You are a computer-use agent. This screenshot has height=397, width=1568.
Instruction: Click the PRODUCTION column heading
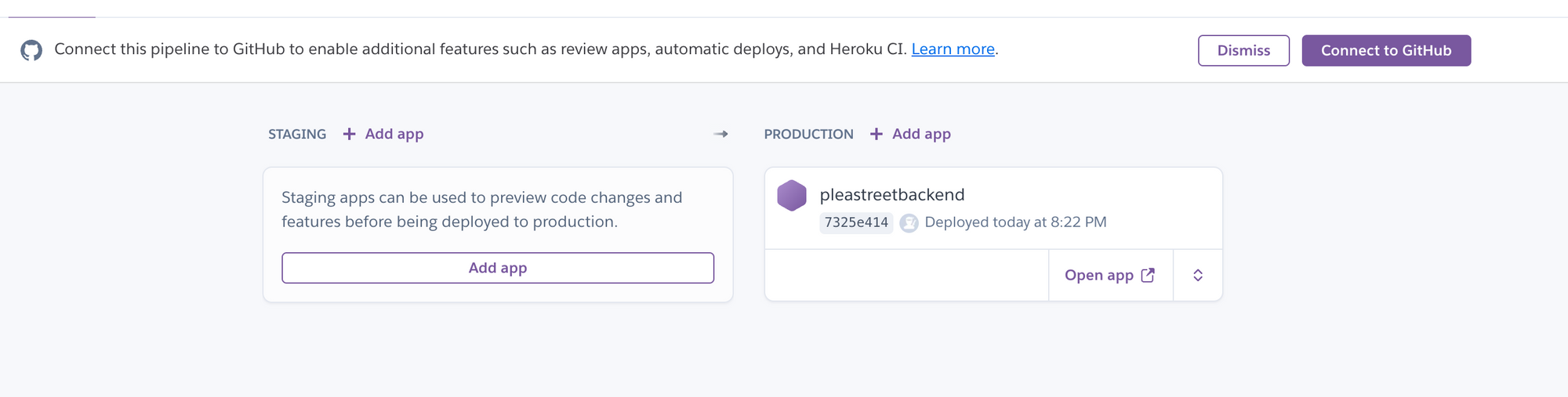(x=808, y=135)
